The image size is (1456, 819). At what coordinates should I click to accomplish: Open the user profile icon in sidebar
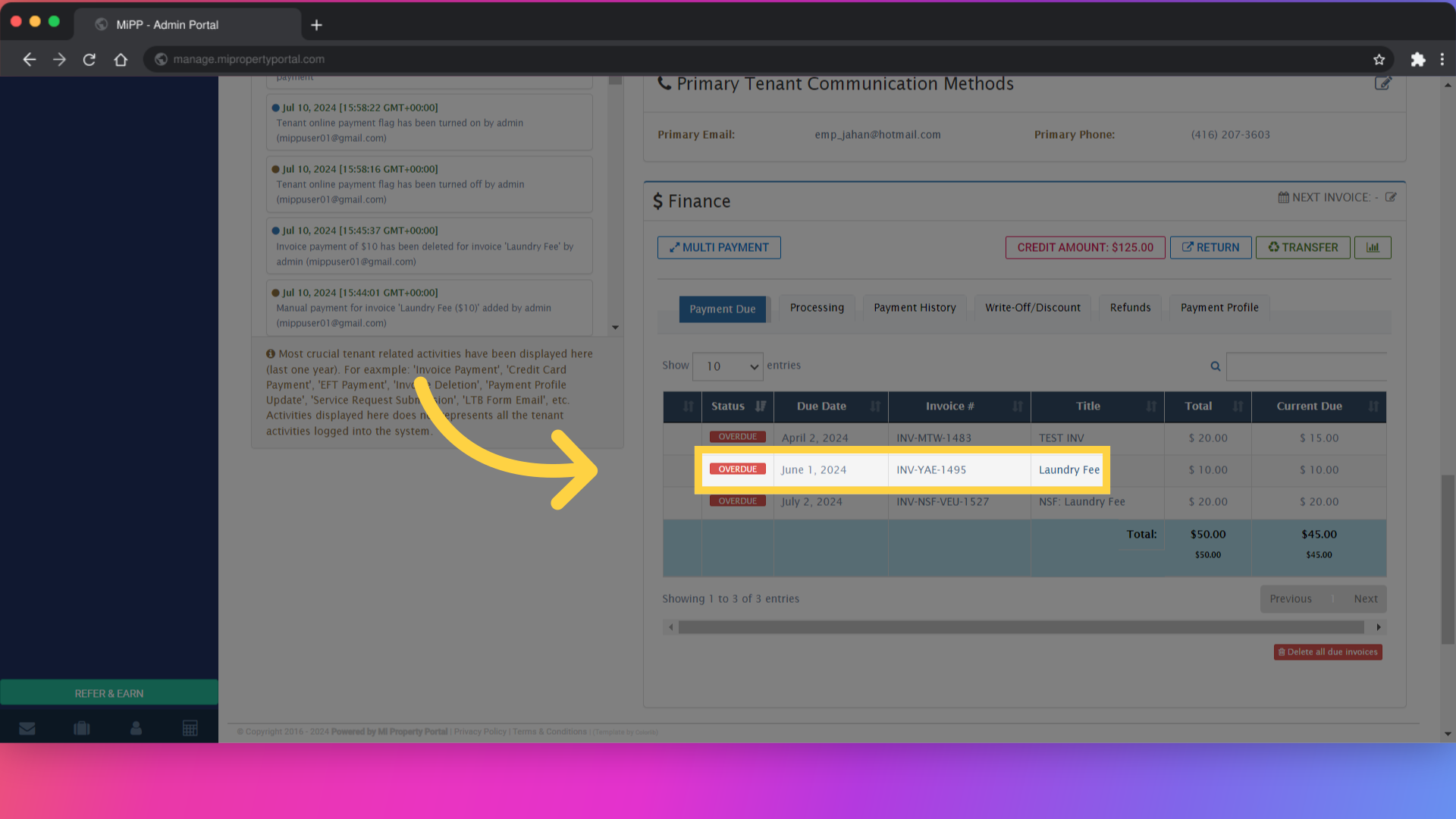click(136, 729)
